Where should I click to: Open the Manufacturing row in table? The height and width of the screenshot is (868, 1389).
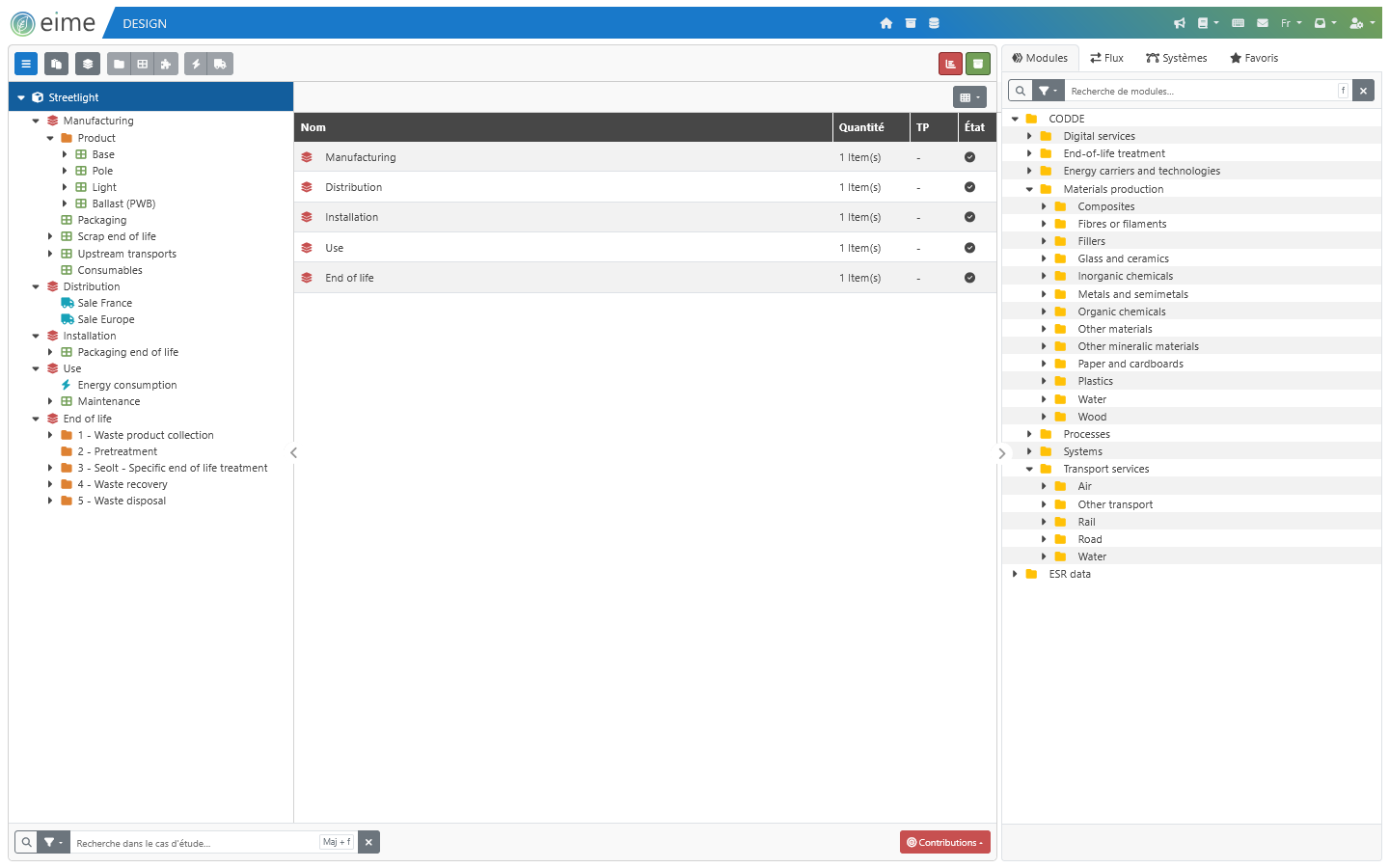[x=644, y=157]
